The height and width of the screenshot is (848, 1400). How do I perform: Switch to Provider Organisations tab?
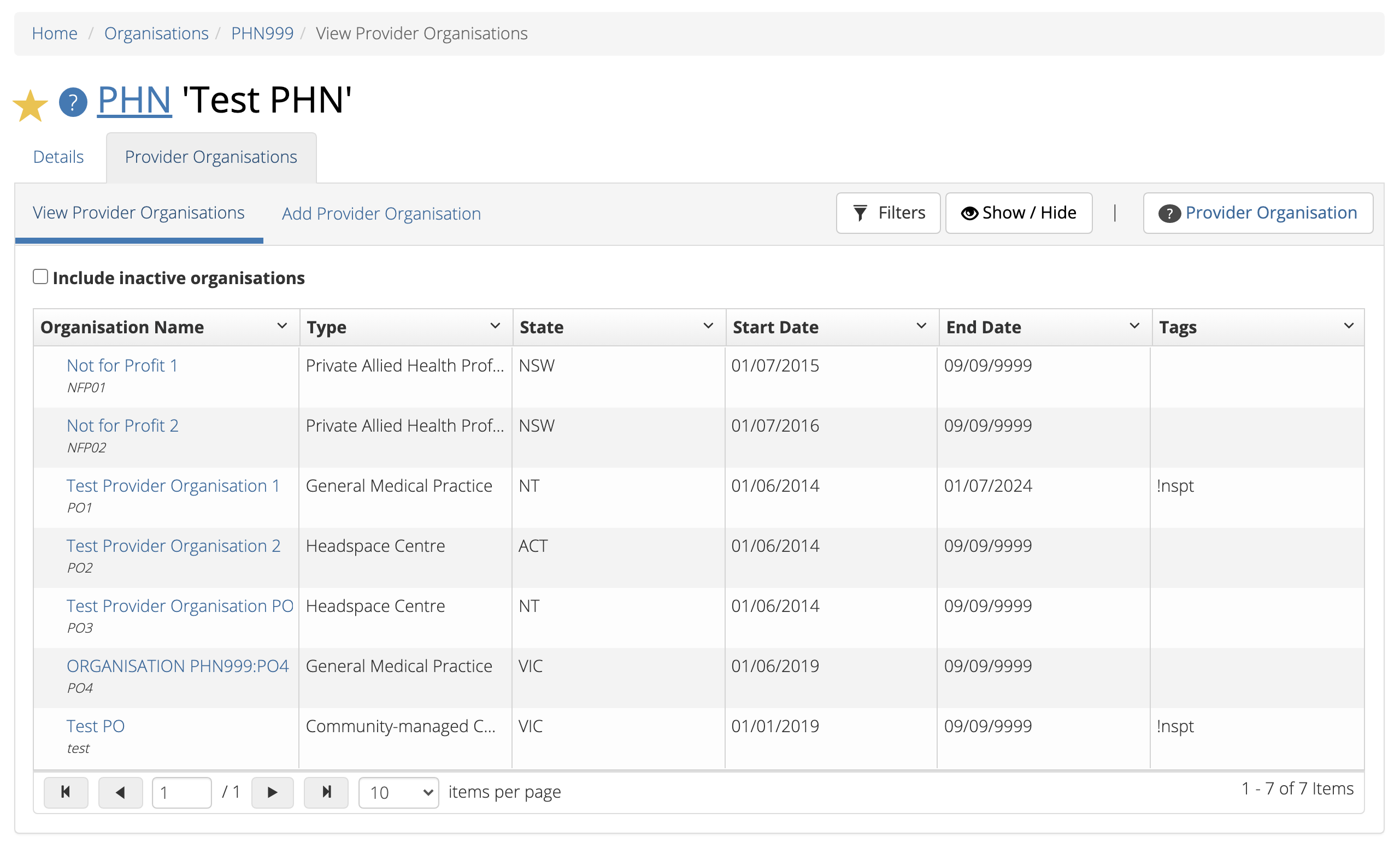click(x=211, y=156)
